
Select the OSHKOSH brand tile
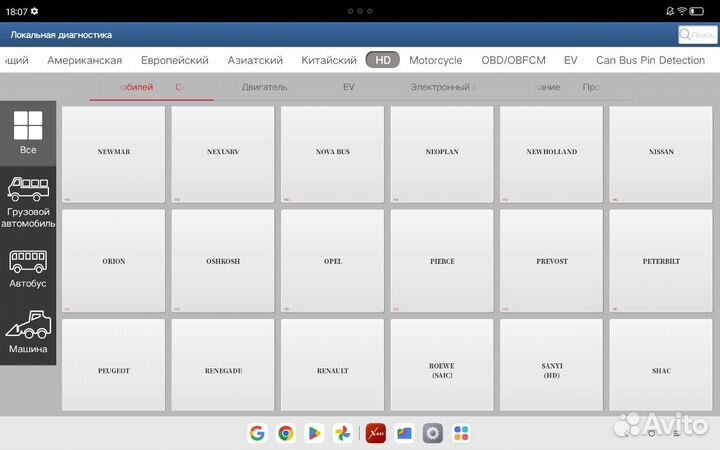223,261
